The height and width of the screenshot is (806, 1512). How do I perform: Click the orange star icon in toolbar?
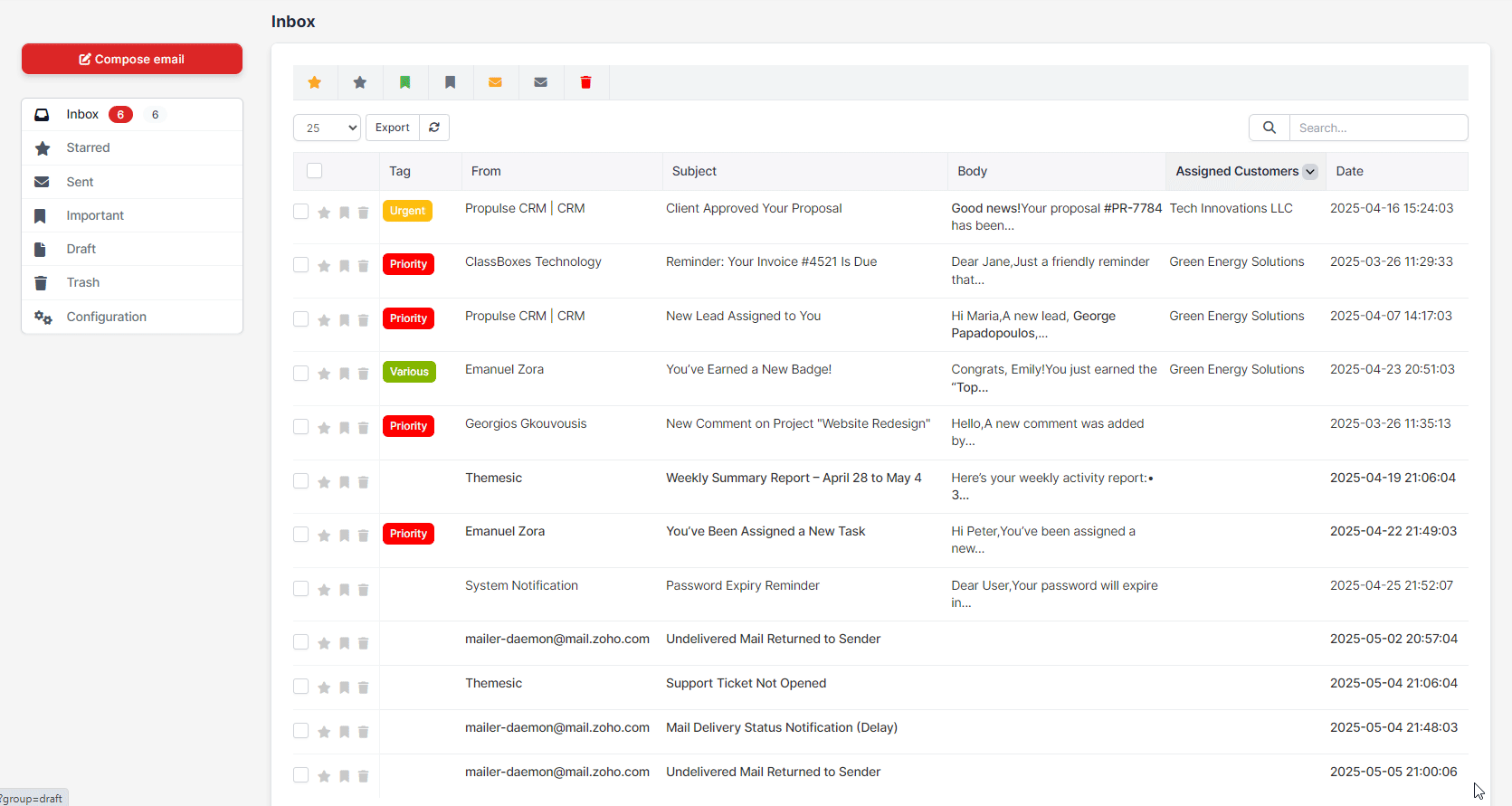click(315, 82)
